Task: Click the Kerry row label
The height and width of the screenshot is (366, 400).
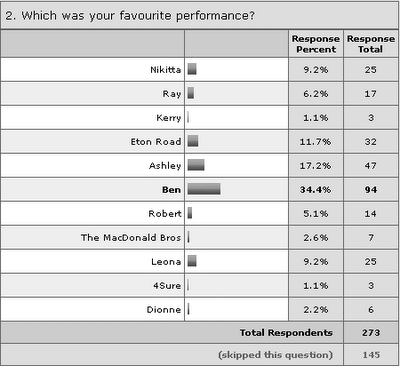Action: (x=169, y=118)
